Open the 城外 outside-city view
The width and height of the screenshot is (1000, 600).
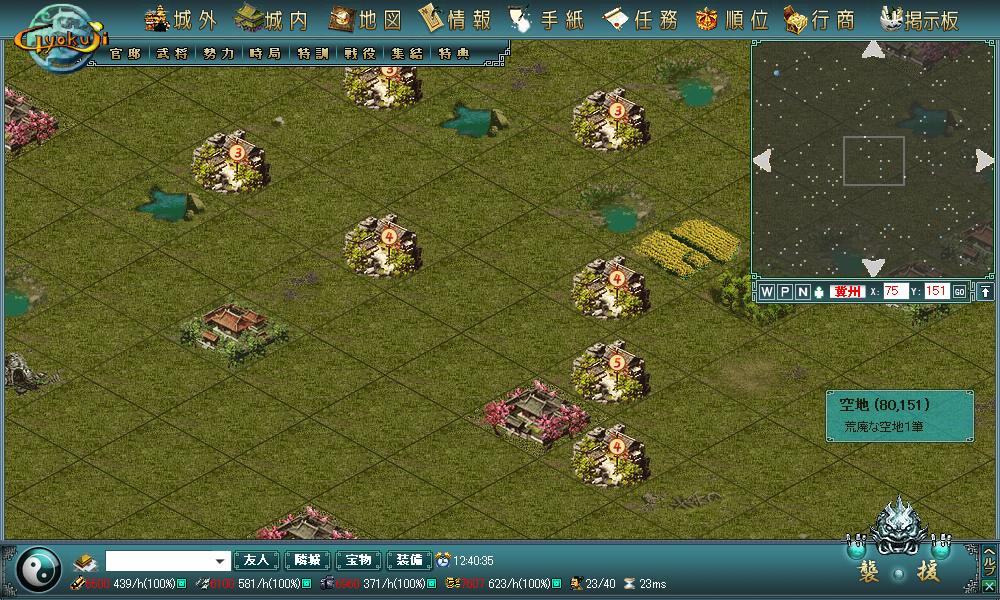tap(181, 20)
